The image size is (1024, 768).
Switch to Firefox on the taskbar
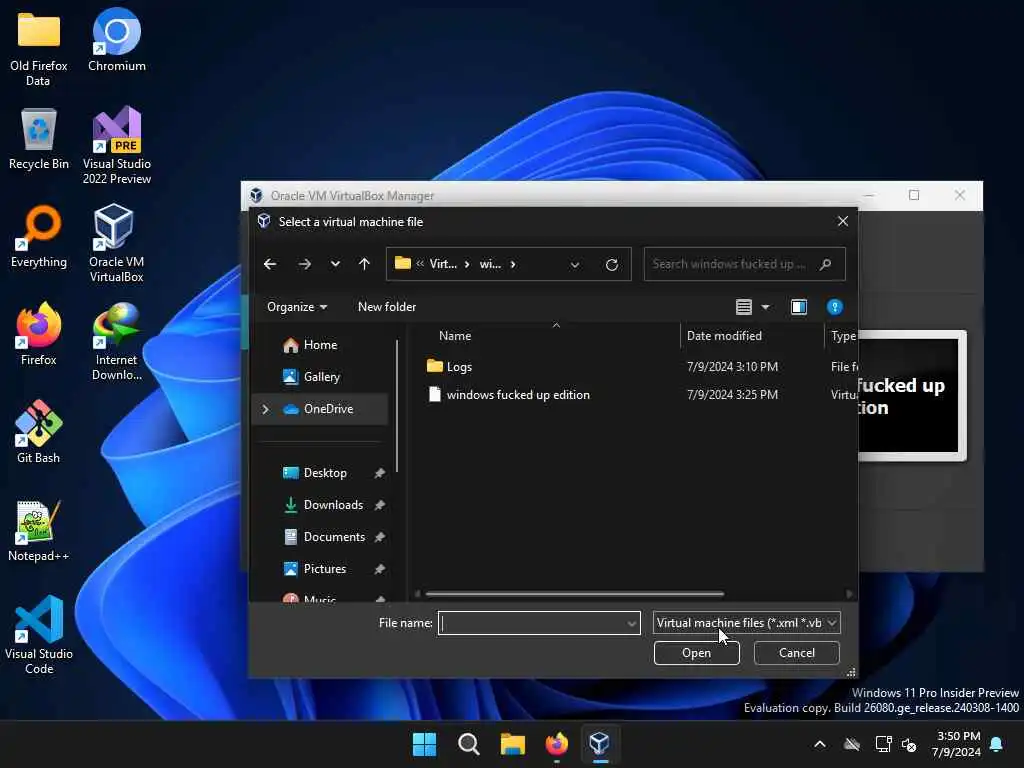coord(556,744)
